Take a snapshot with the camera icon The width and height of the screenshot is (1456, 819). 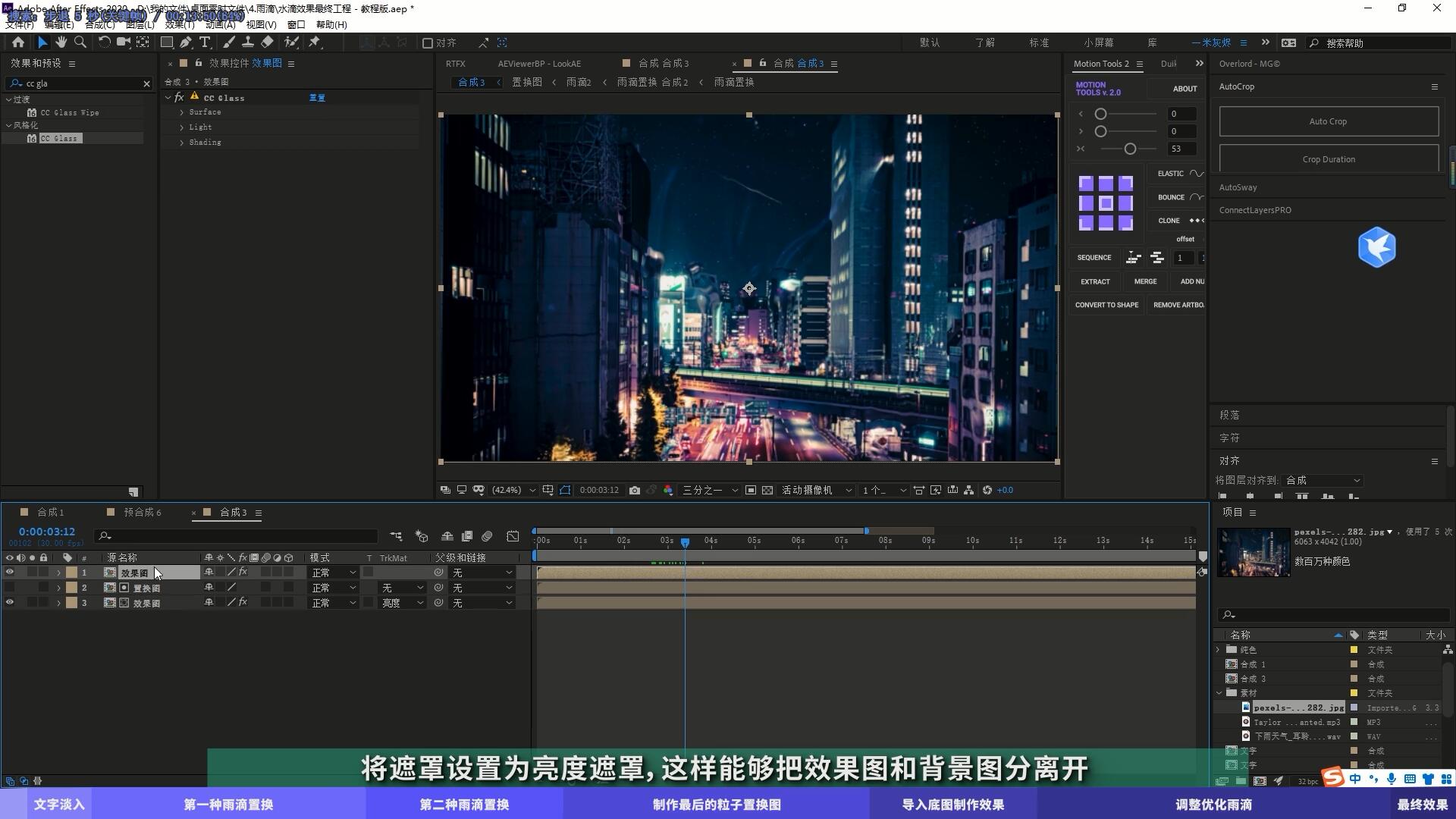(x=635, y=491)
